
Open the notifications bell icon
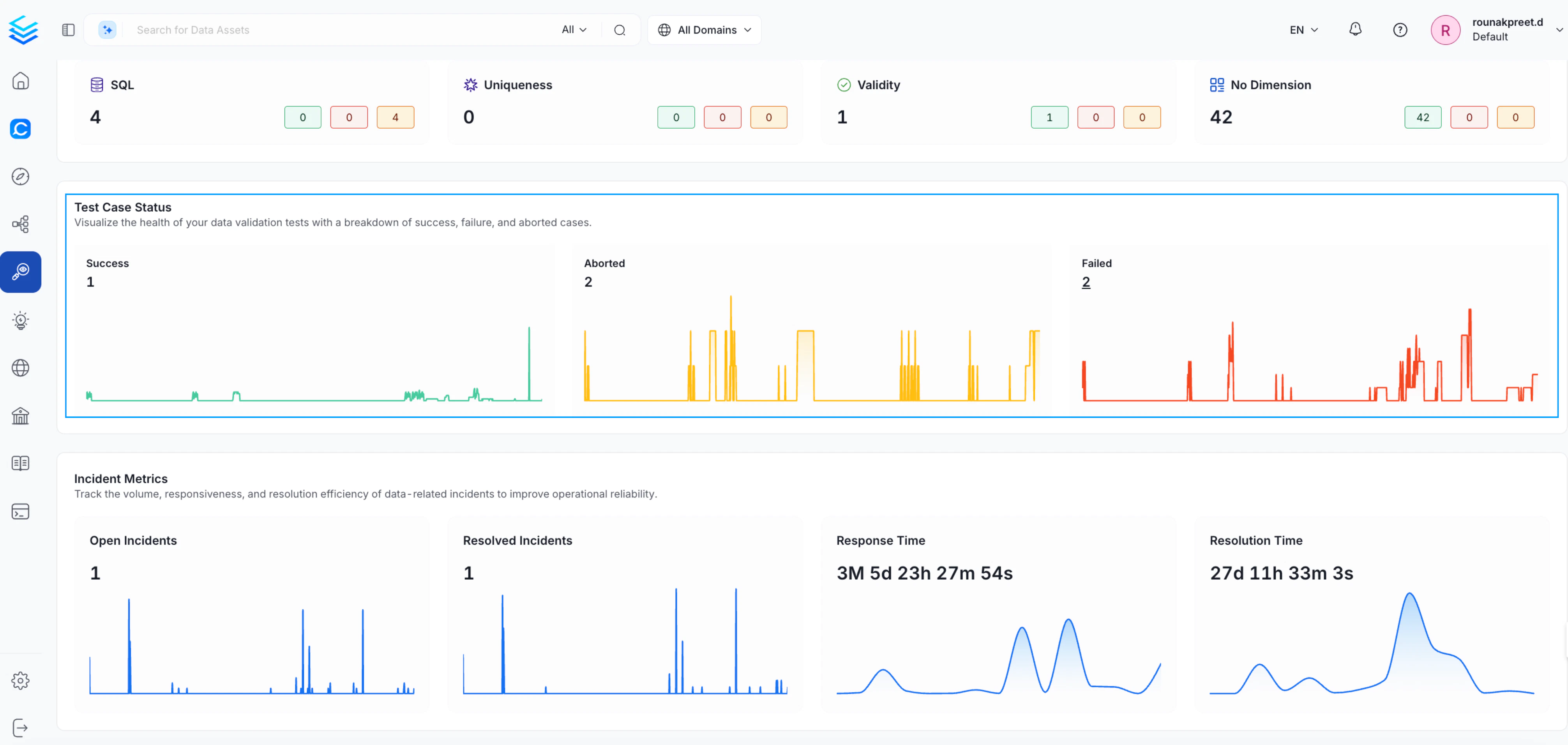pos(1356,29)
